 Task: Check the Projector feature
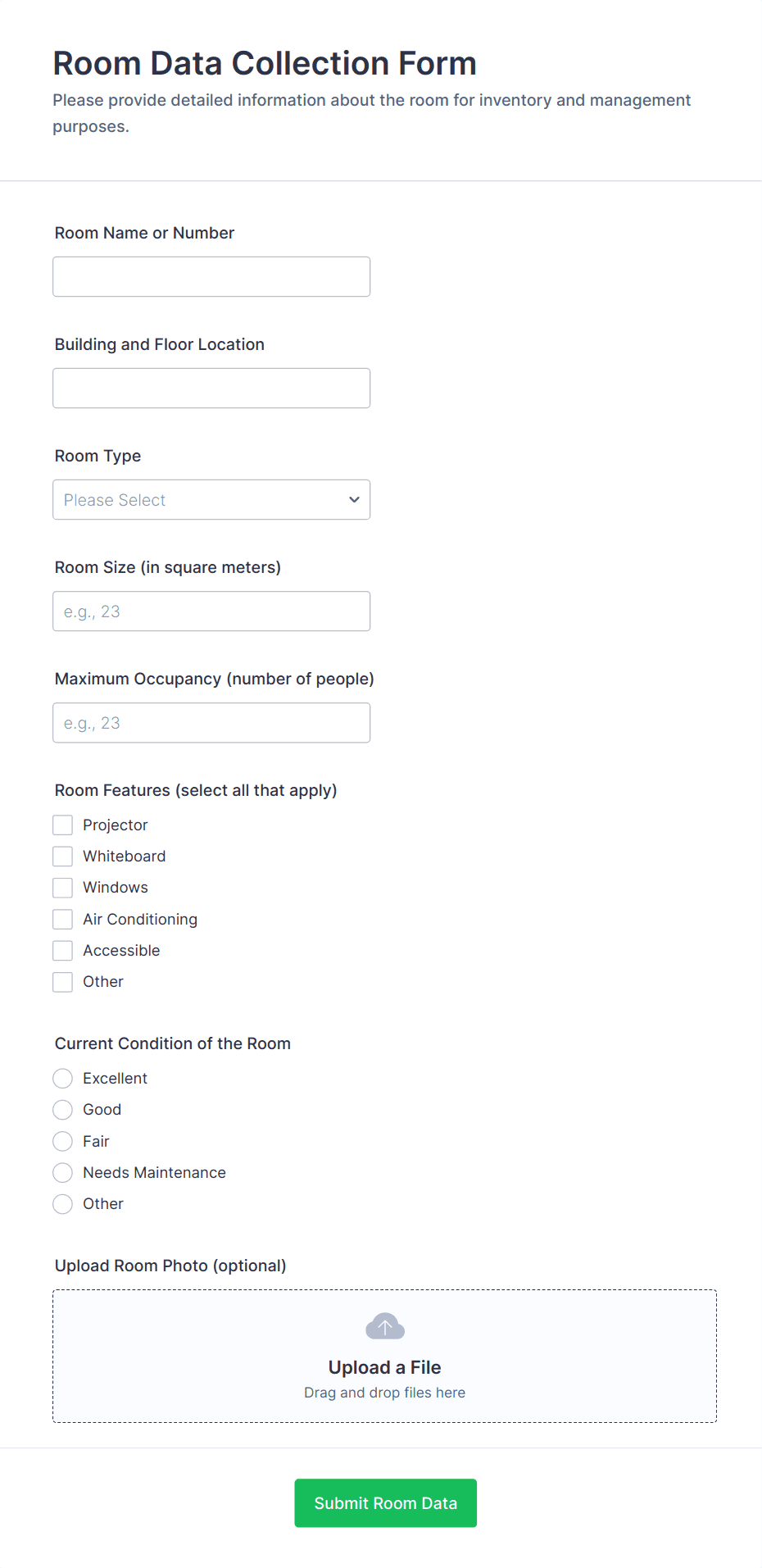click(62, 825)
